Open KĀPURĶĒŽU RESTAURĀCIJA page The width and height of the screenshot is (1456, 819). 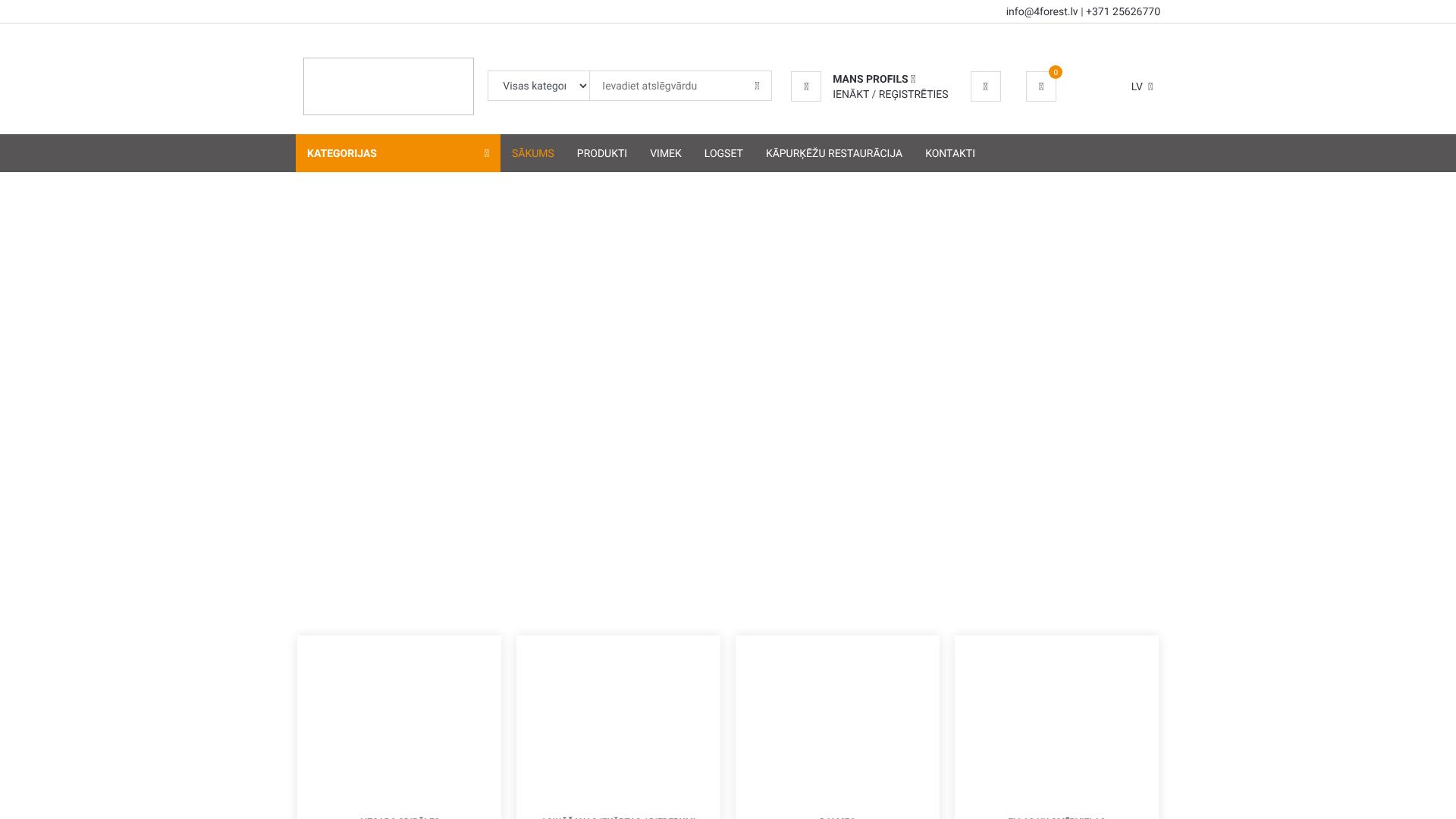(x=833, y=153)
